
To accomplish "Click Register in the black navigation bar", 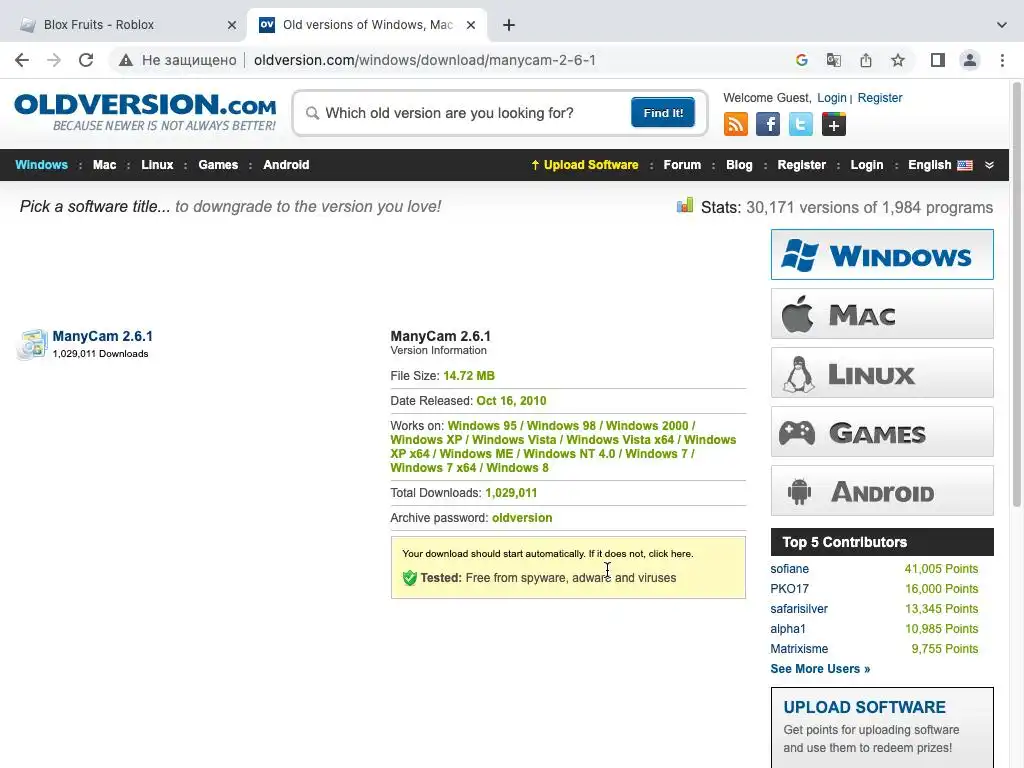I will [801, 165].
